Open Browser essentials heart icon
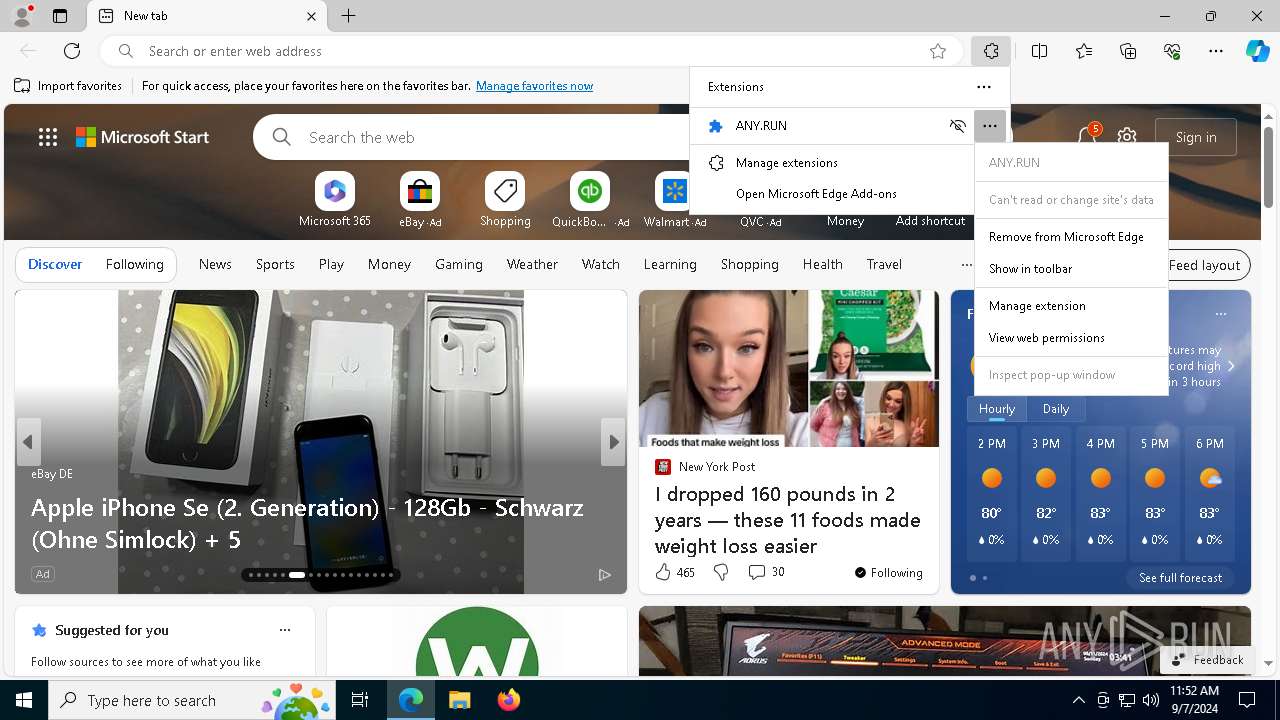 1172,51
